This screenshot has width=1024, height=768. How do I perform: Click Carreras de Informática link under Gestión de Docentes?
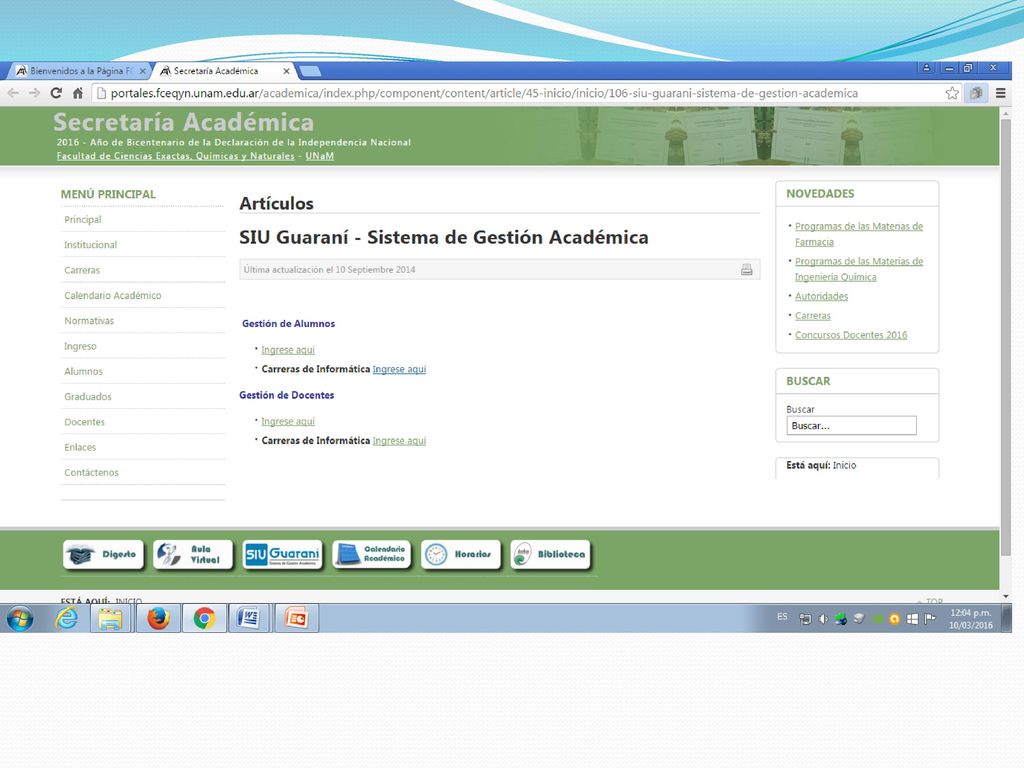coord(399,441)
